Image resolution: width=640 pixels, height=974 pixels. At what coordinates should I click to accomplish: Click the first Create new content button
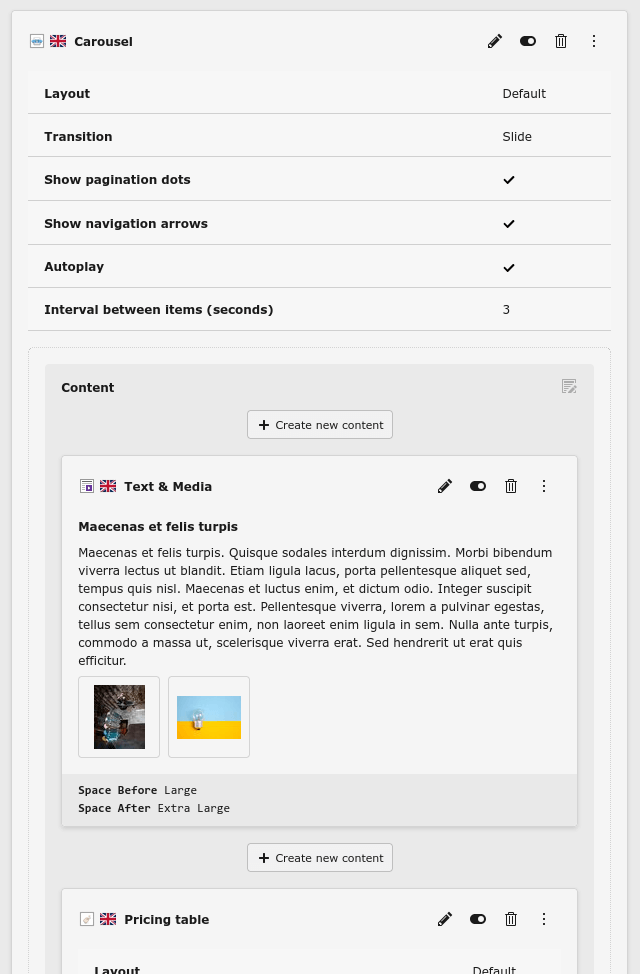click(x=320, y=425)
